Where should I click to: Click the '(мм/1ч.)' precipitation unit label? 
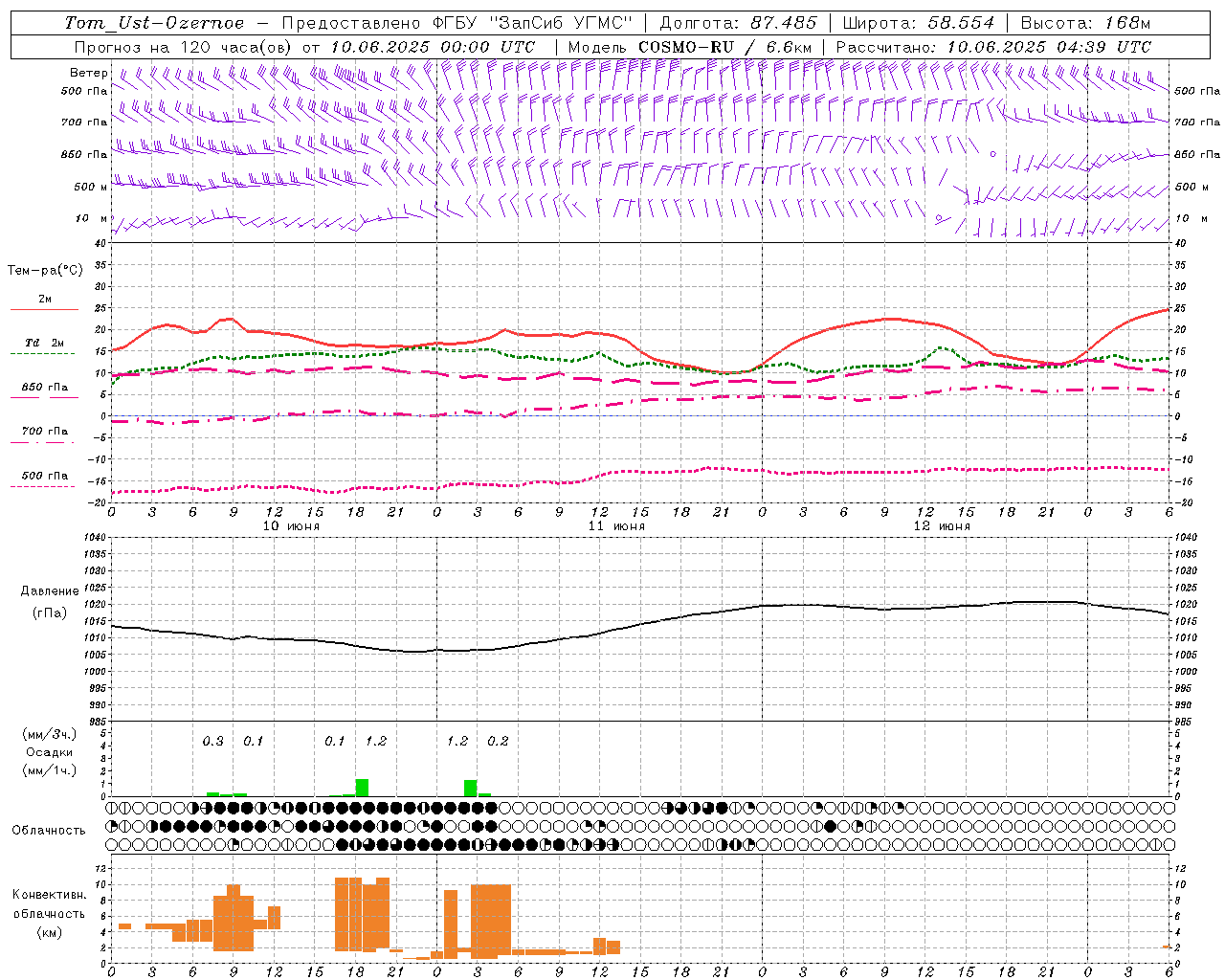(50, 771)
